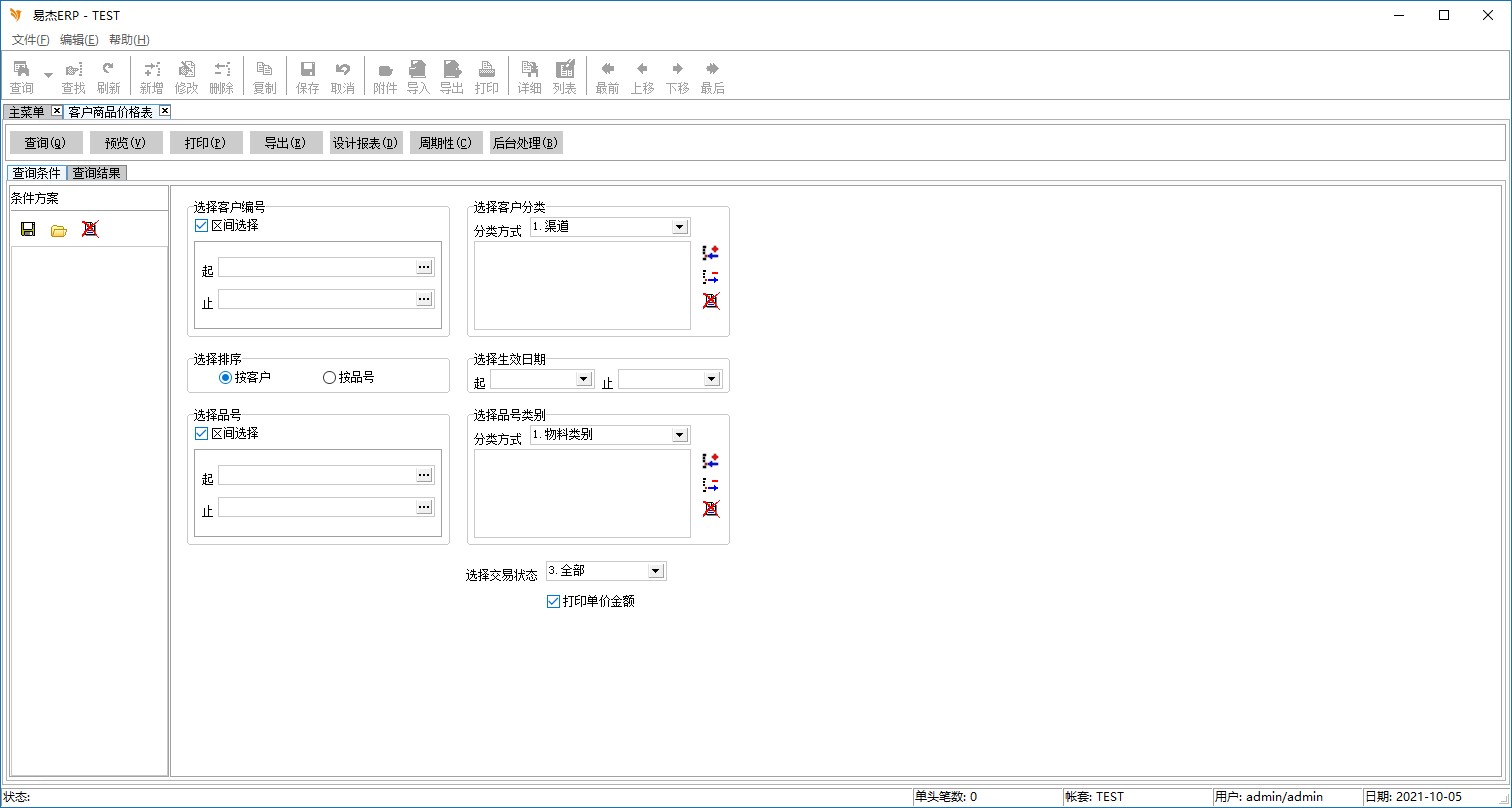Image resolution: width=1512 pixels, height=808 pixels.
Task: Delete scheme with the red X icon in 条件方案
Action: pos(90,229)
